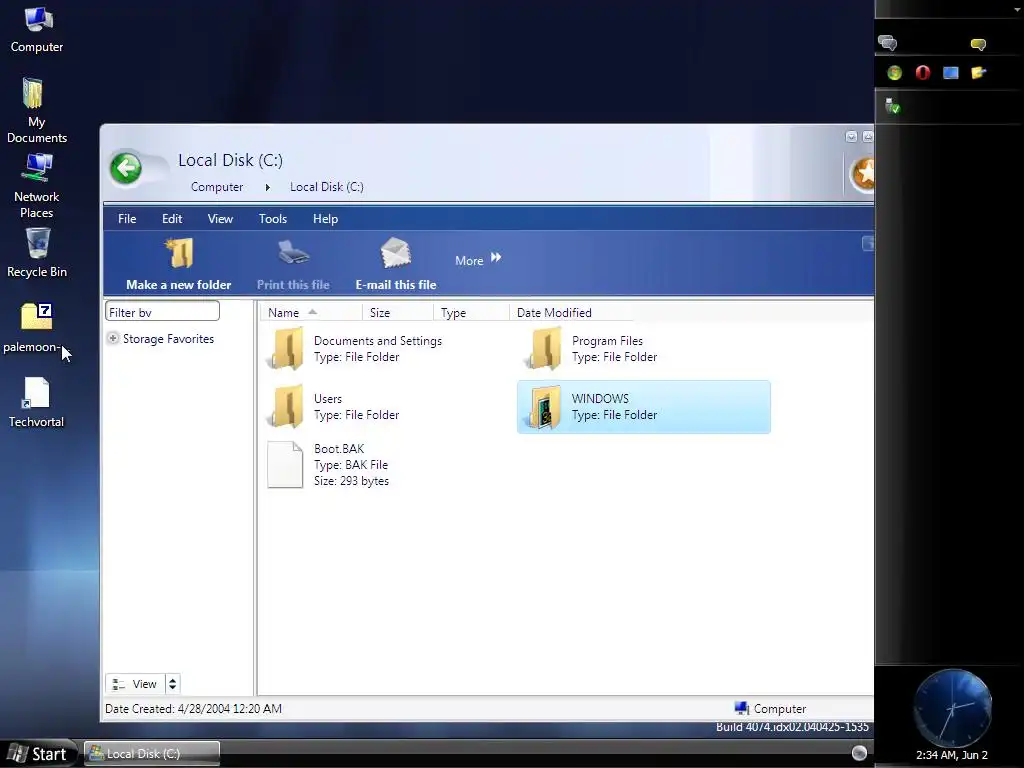Click the Computer breadcrumb link
The height and width of the screenshot is (768, 1024).
coord(217,187)
